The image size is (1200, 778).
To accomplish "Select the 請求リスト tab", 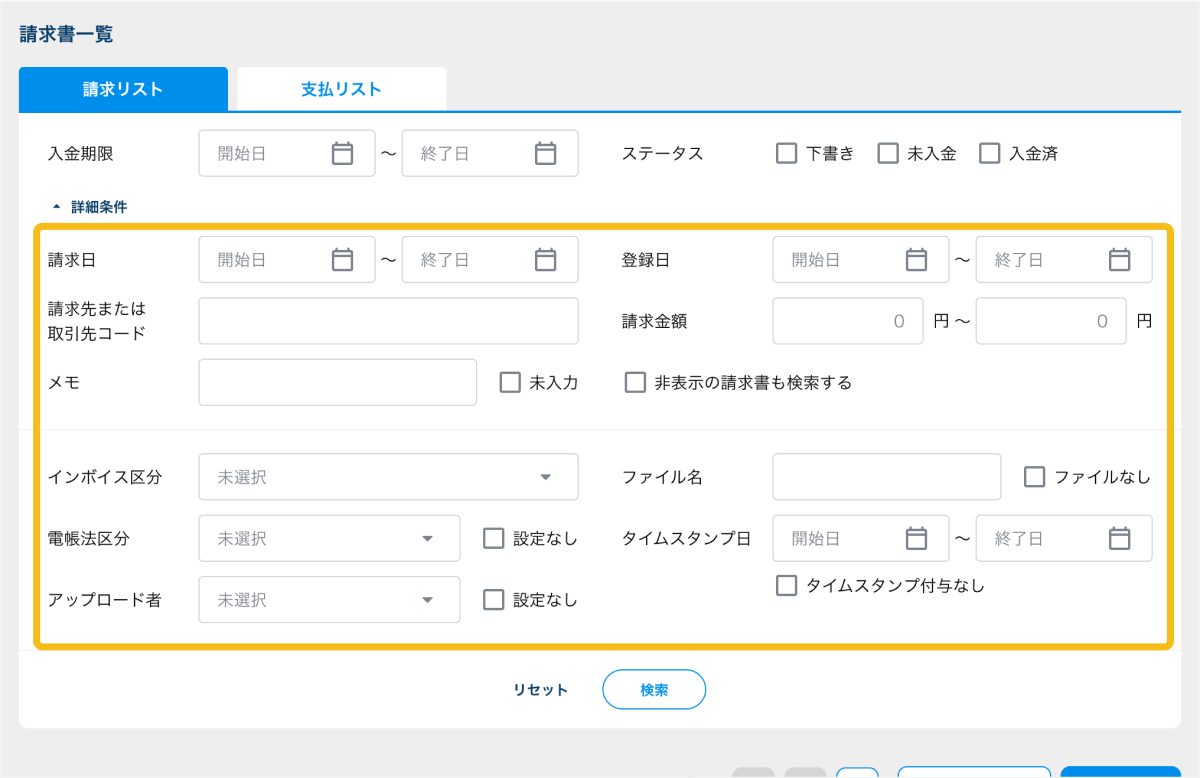I will [x=123, y=89].
